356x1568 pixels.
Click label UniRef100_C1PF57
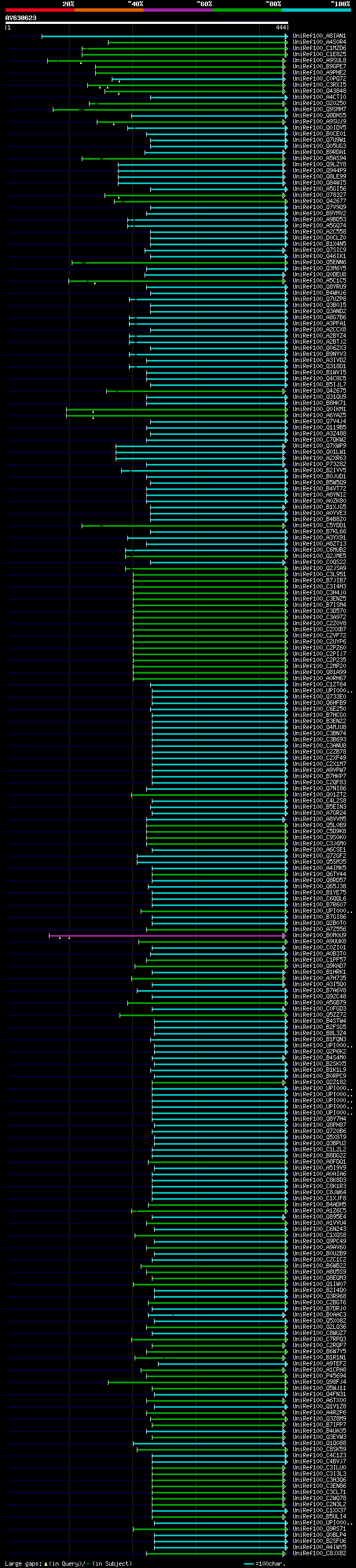tap(319, 960)
